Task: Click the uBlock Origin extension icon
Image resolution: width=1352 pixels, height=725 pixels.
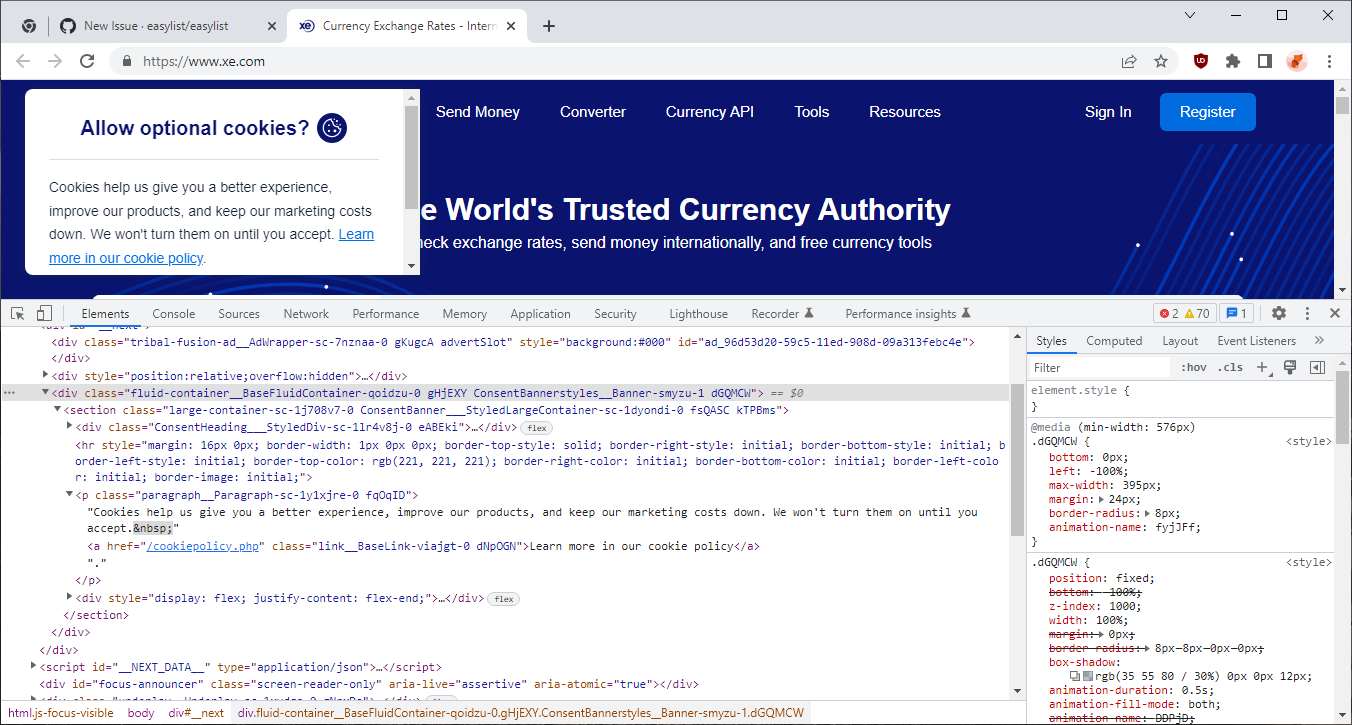Action: 1200,61
